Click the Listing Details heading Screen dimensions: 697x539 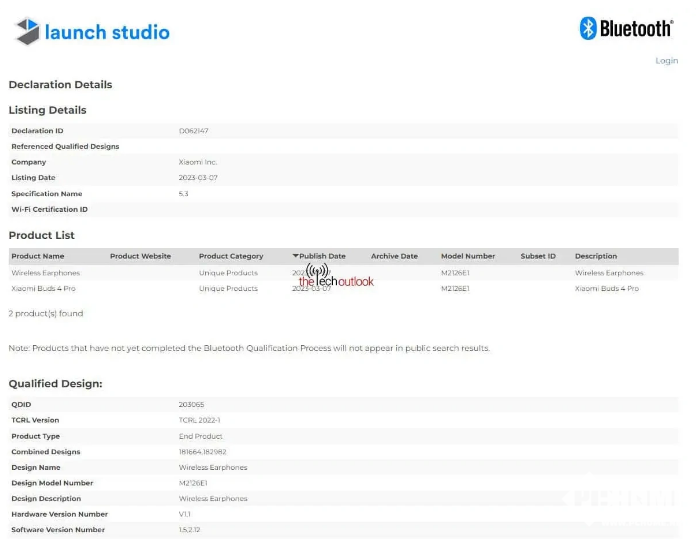48,110
